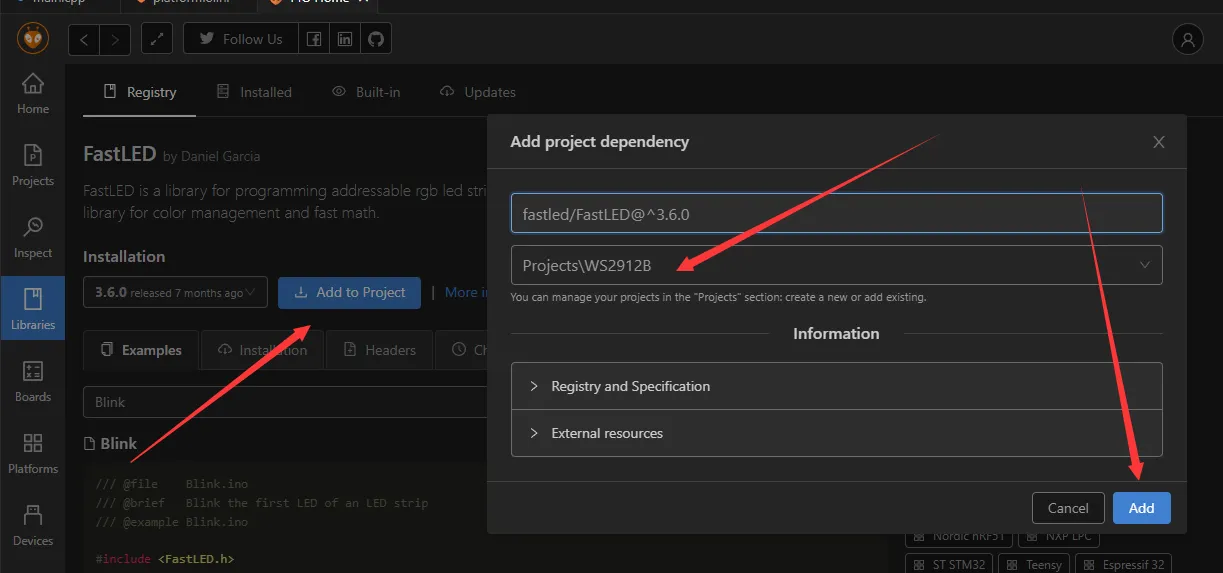
Task: Click the #include <FastLED.h> code line
Action: [164, 559]
